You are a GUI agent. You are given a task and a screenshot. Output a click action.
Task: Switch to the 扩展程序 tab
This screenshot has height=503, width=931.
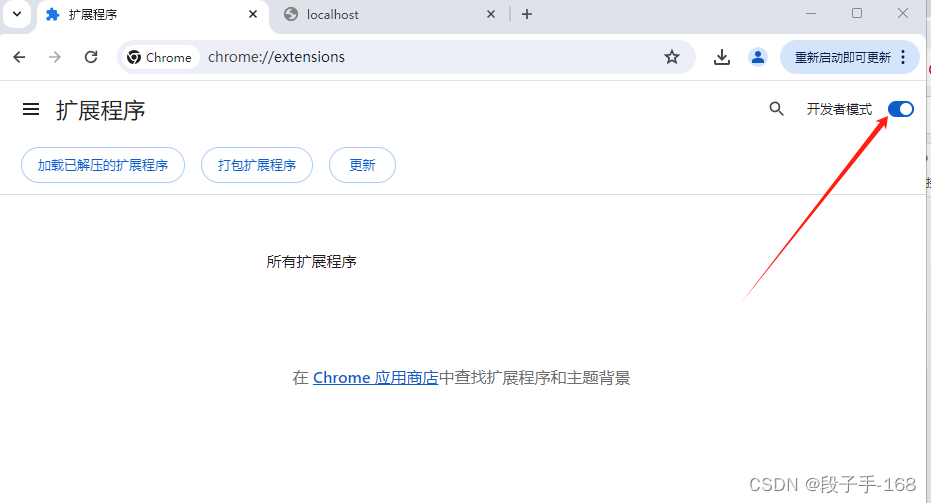[153, 15]
